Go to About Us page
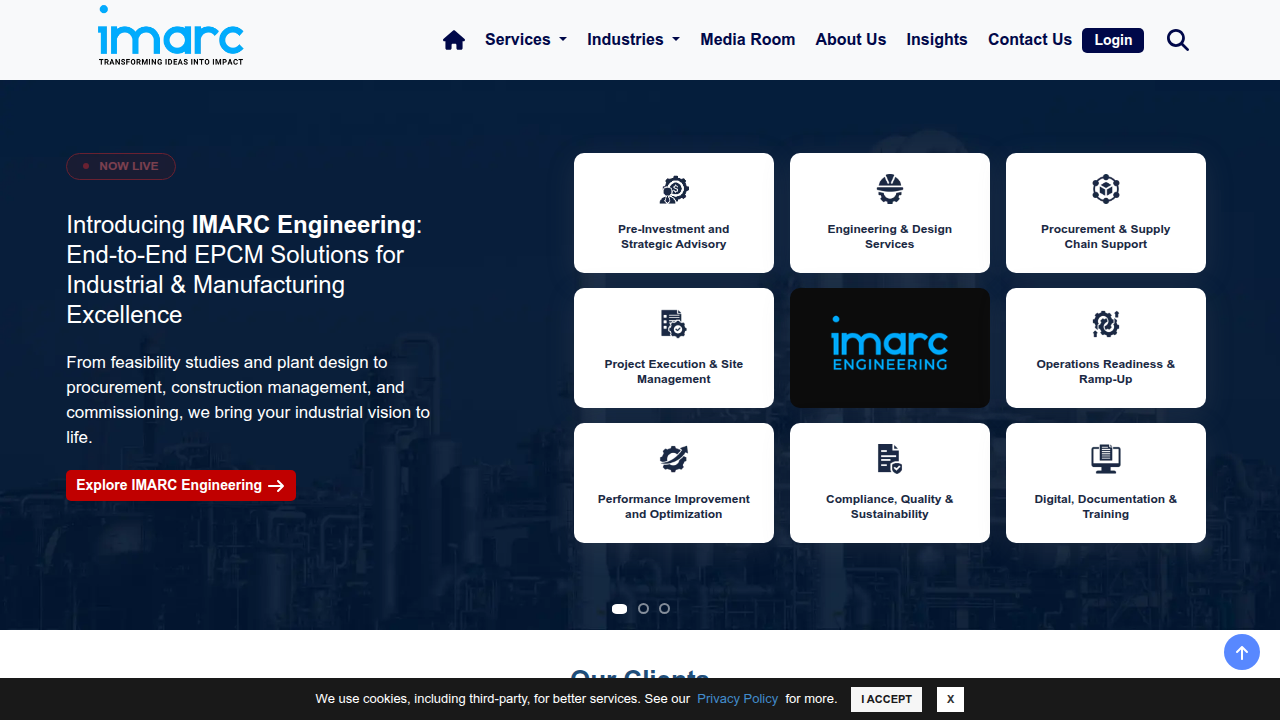The height and width of the screenshot is (720, 1280). tap(851, 40)
